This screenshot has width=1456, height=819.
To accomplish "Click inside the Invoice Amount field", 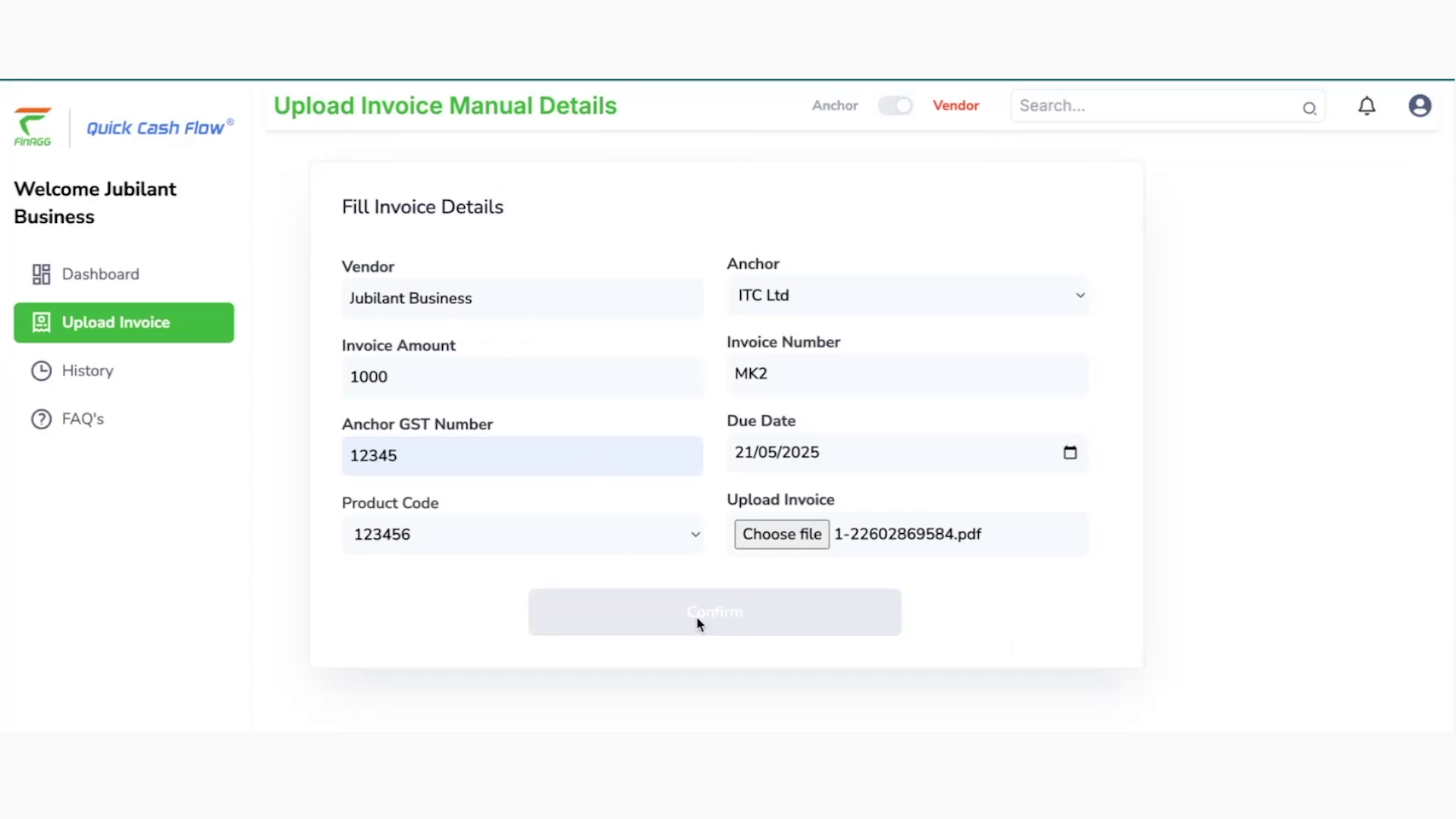I will (522, 377).
